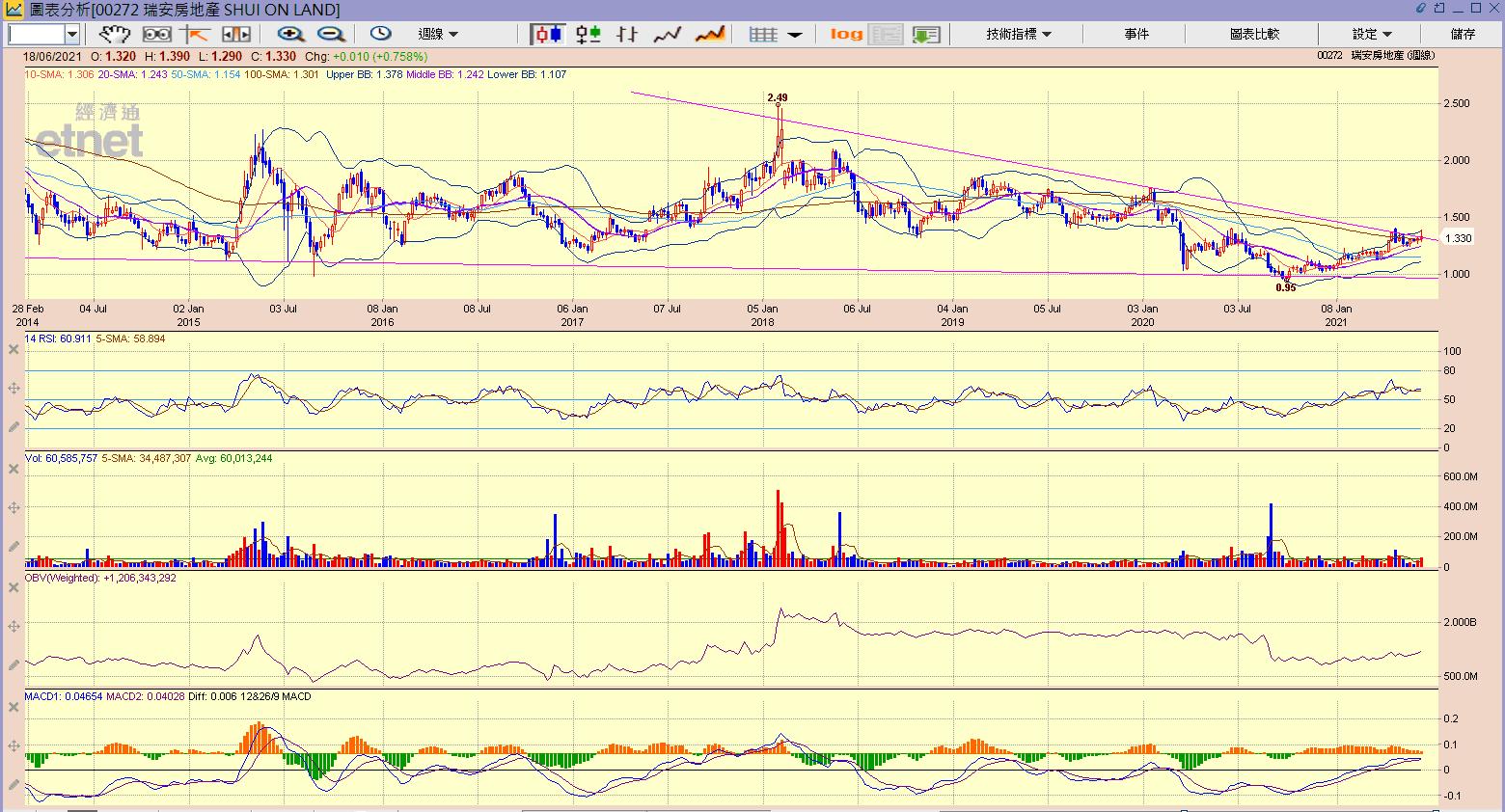
Task: Click the zoom out magnifier icon
Action: (x=330, y=34)
